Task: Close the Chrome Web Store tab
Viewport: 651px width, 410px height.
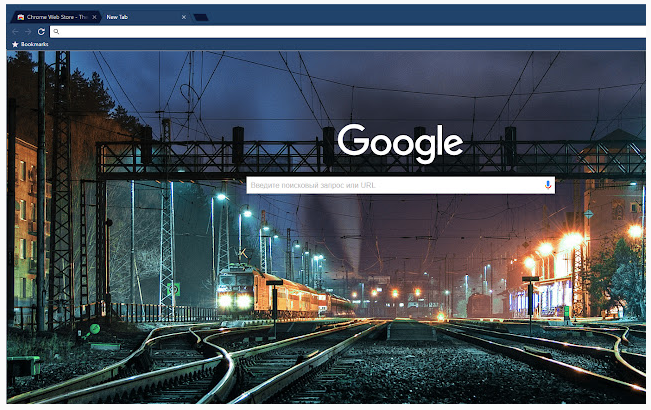Action: [x=94, y=17]
